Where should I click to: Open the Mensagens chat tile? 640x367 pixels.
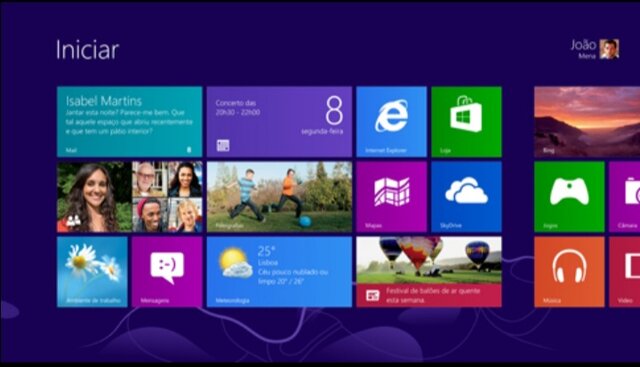point(167,272)
